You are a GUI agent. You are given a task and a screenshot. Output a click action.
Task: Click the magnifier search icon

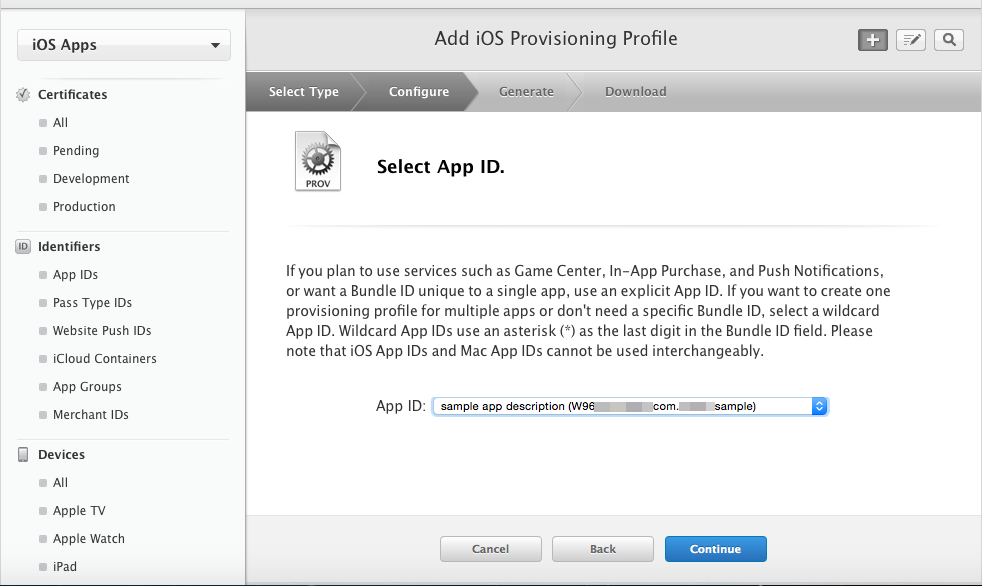(949, 40)
